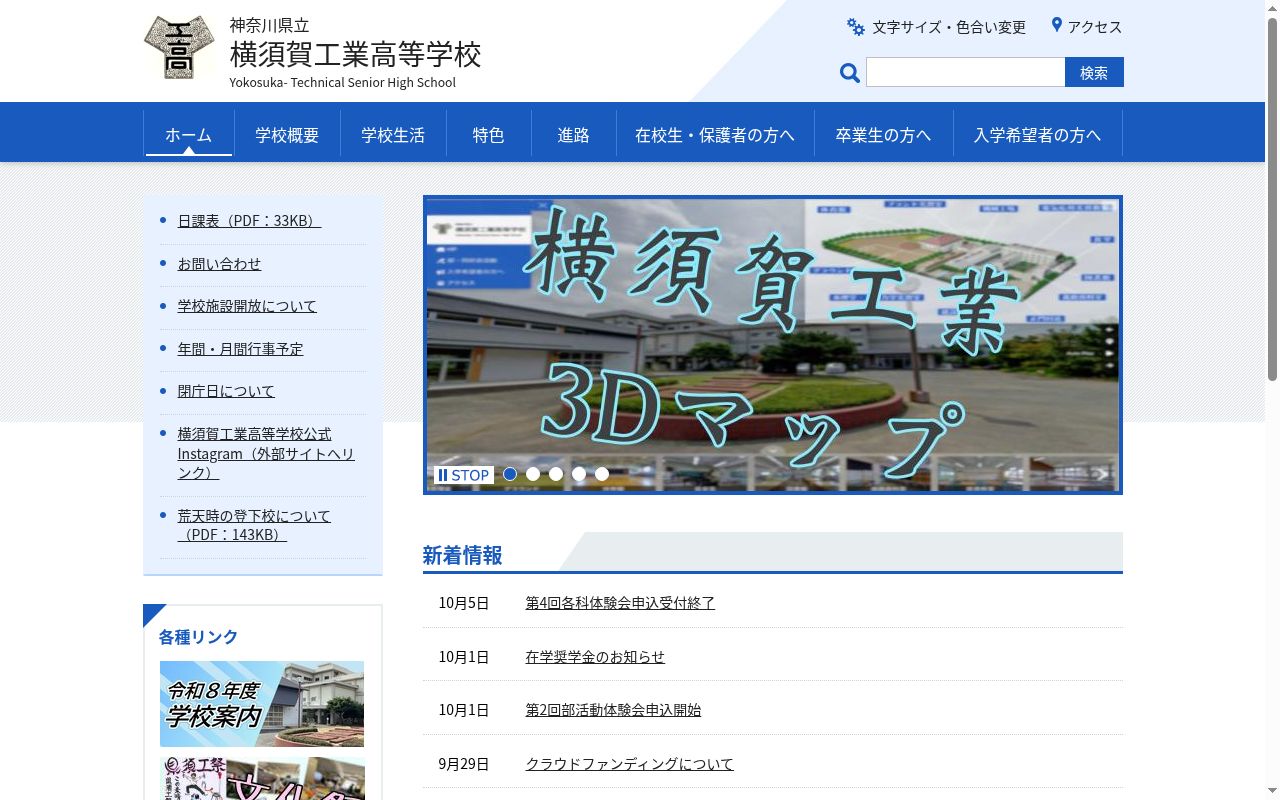This screenshot has width=1280, height=800.
Task: Open the 学校概要 menu item
Action: (287, 134)
